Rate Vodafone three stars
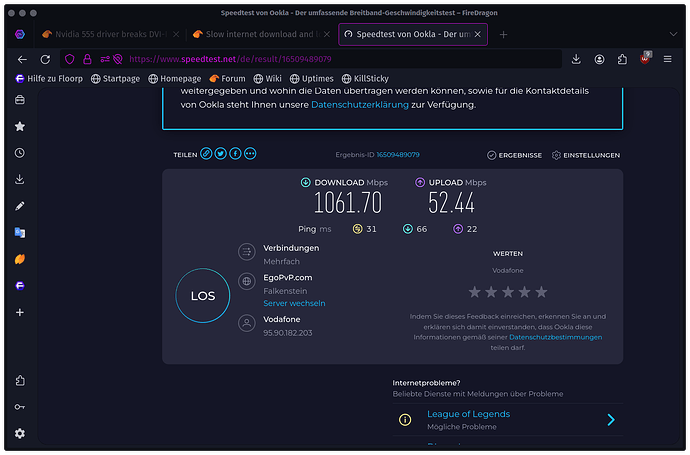Viewport: 690px width, 455px height. [508, 292]
